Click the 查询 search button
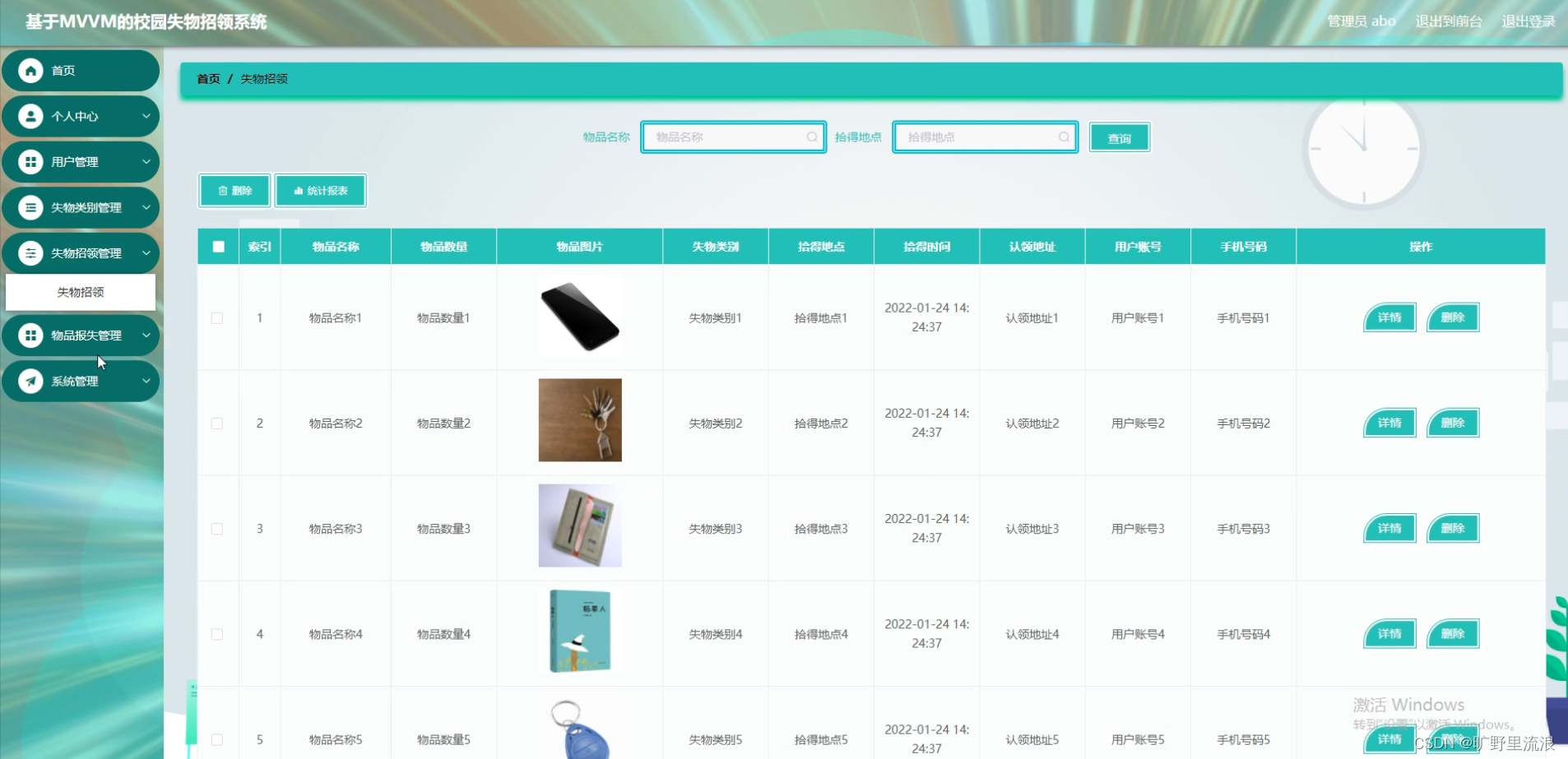1568x759 pixels. (x=1119, y=137)
